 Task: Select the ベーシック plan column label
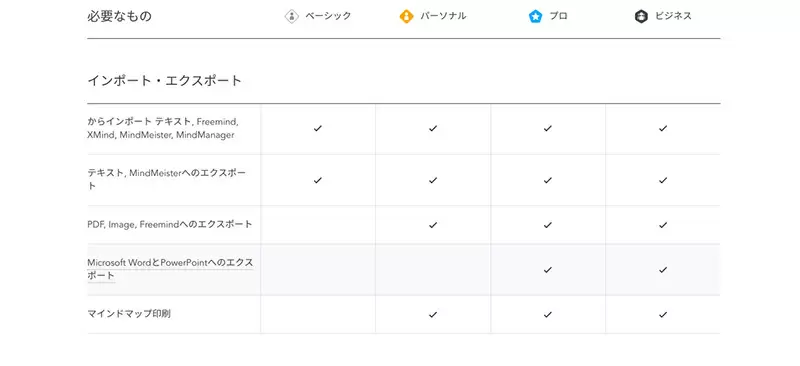coord(328,16)
